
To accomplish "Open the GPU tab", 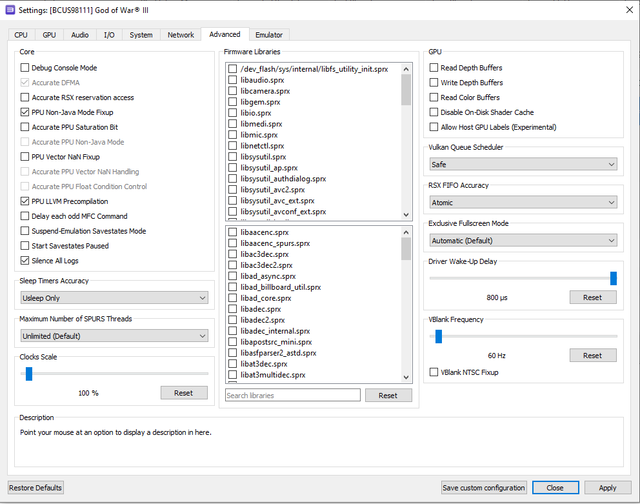I will 49,35.
